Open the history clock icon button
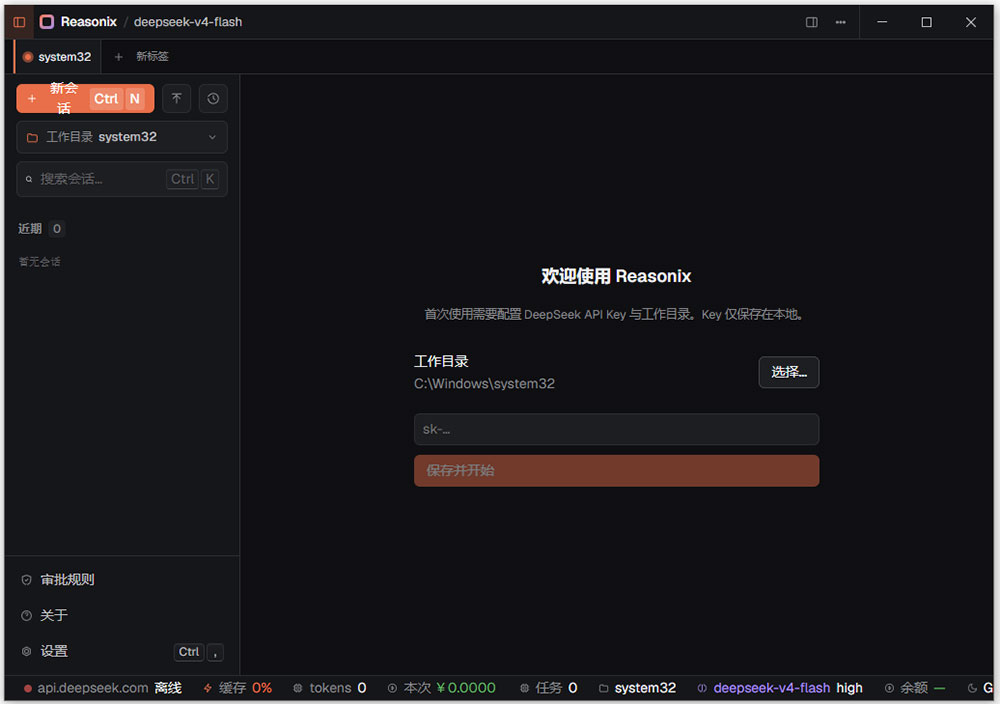This screenshot has height=704, width=1000. pyautogui.click(x=213, y=99)
